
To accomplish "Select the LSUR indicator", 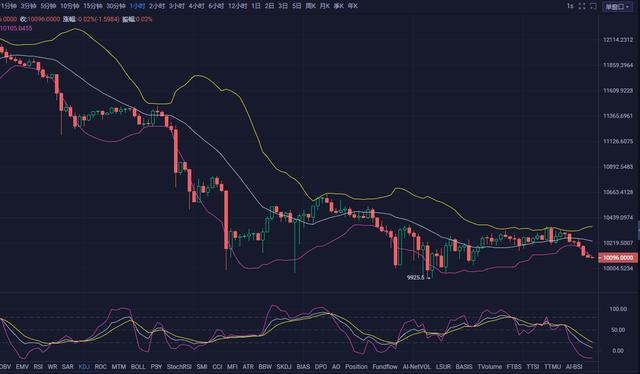I will coord(443,367).
